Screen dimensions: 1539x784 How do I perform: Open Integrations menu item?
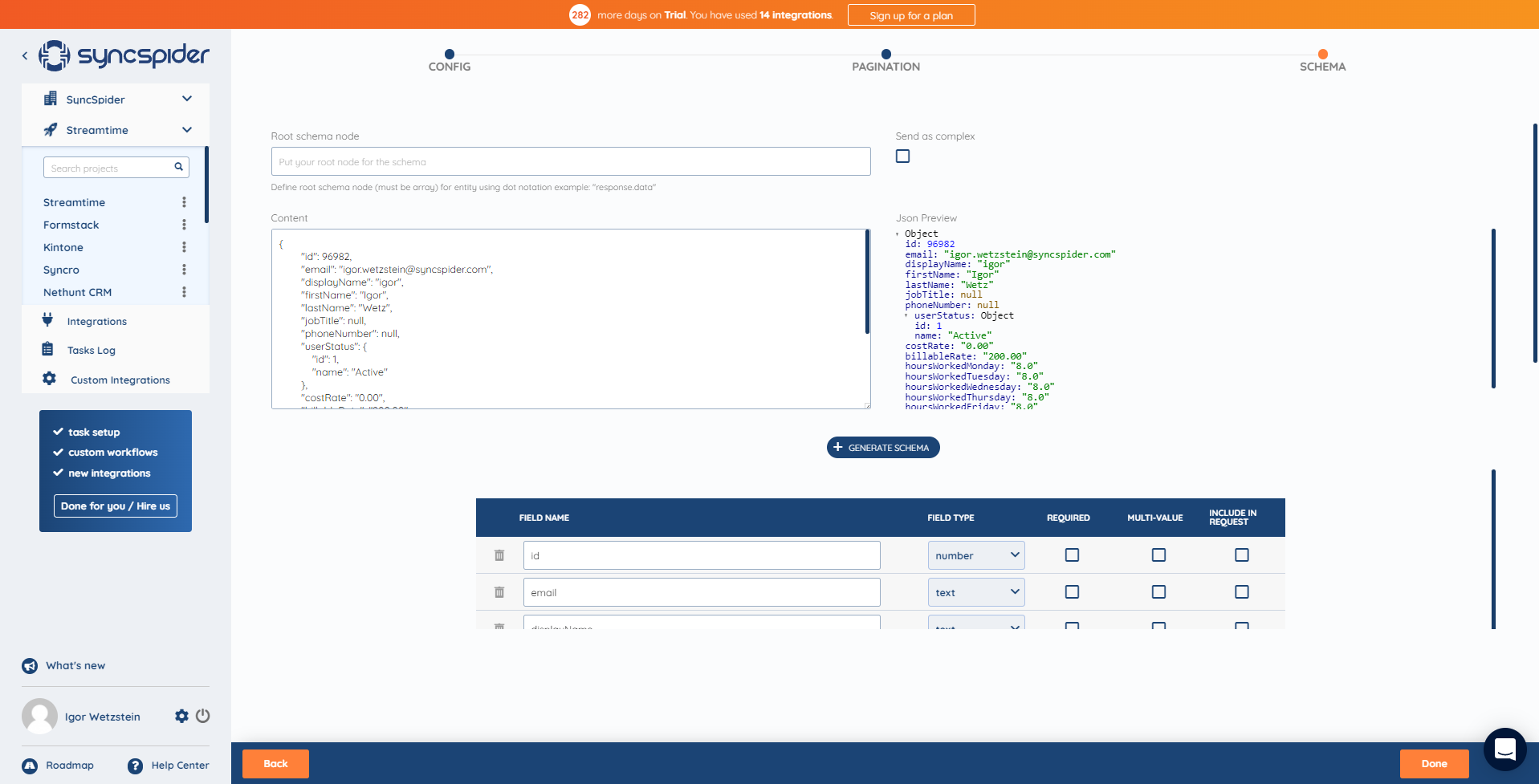pos(97,321)
